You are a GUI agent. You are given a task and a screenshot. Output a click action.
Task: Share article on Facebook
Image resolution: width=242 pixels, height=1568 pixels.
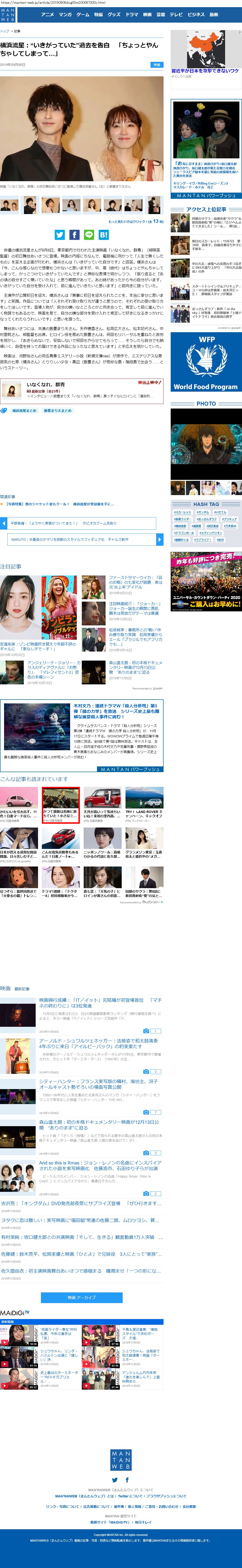[x=74, y=234]
